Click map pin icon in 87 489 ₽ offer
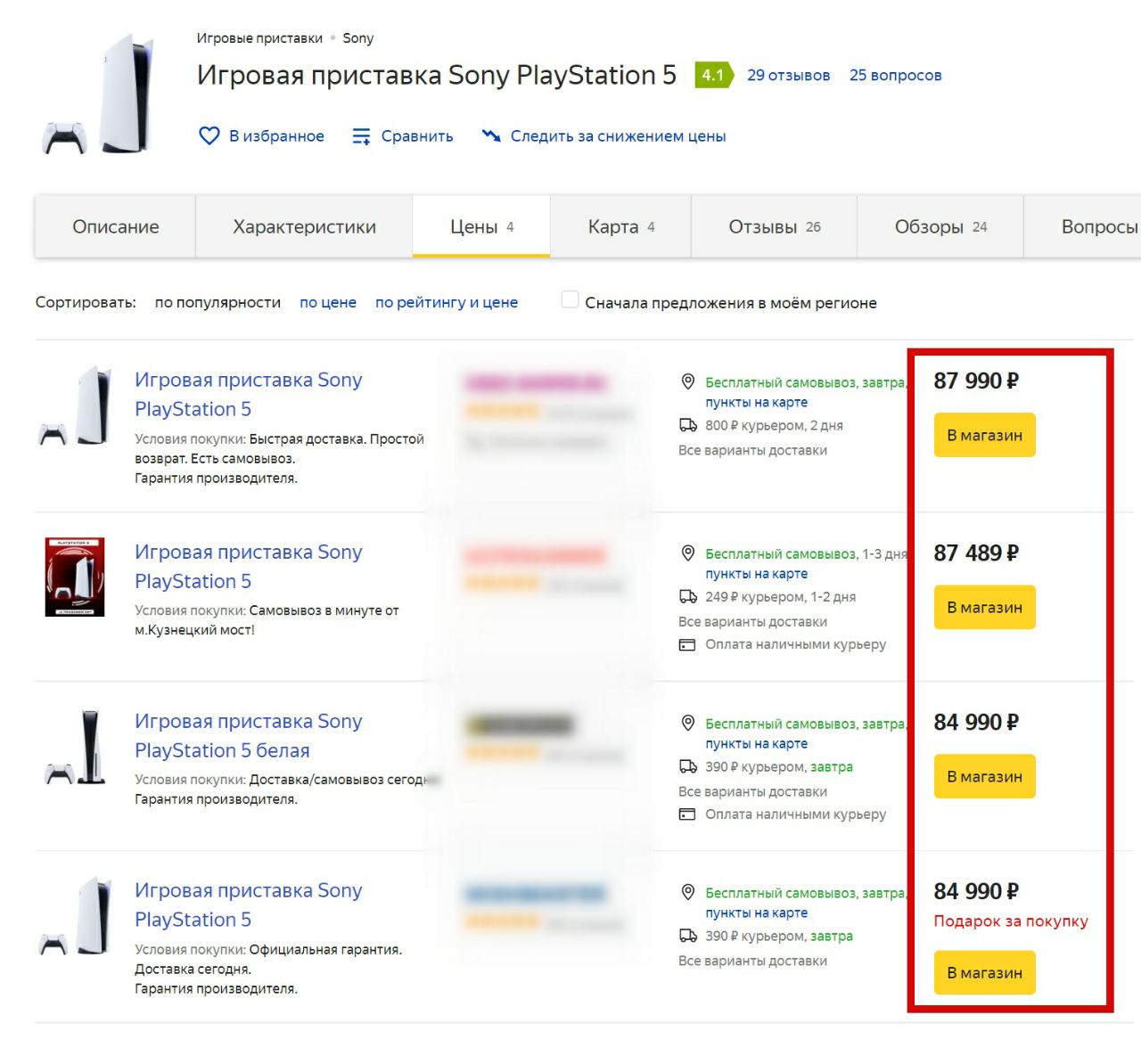The height and width of the screenshot is (1064, 1141). pos(688,553)
